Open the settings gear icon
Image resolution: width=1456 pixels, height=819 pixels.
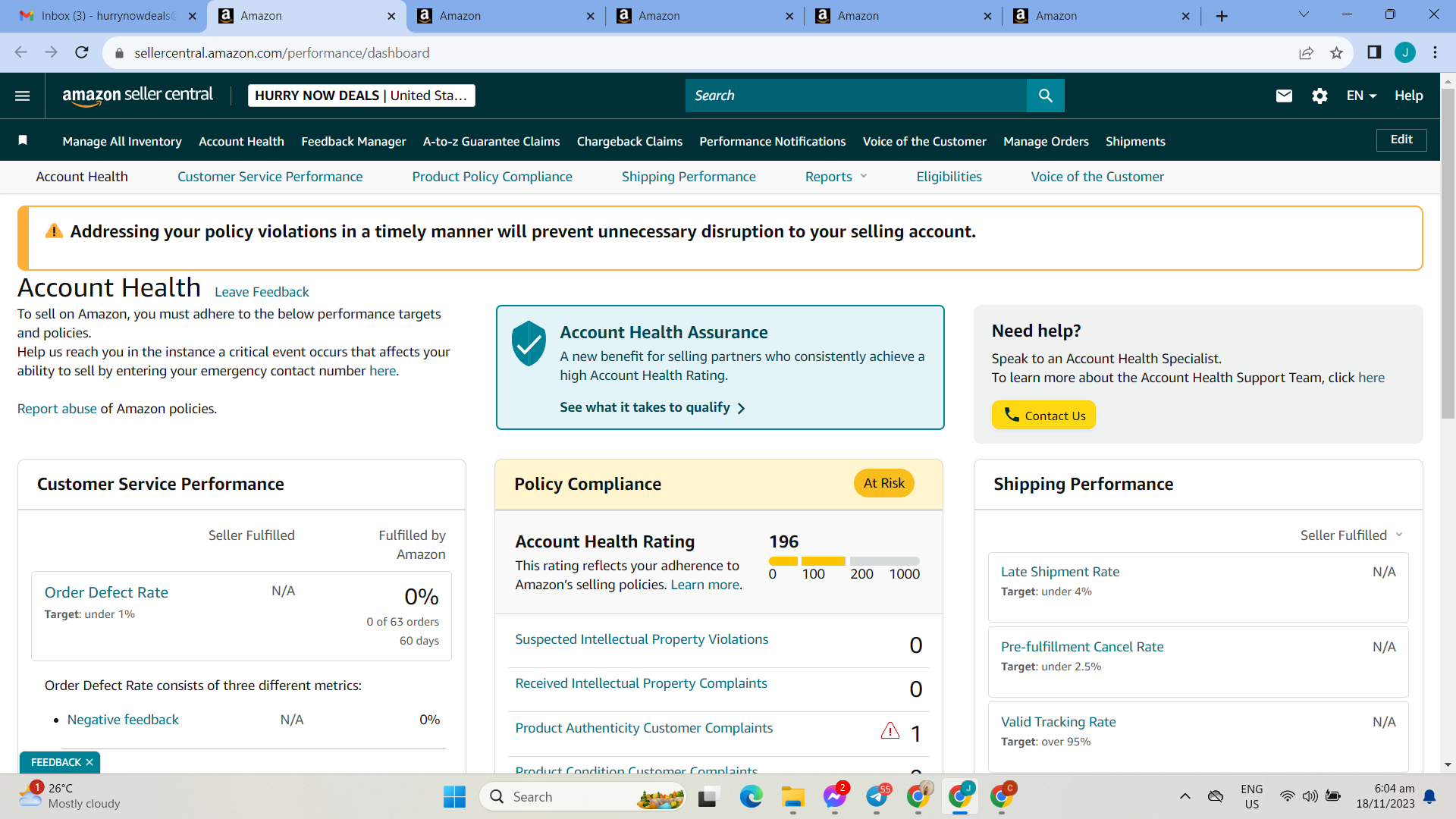point(1319,96)
